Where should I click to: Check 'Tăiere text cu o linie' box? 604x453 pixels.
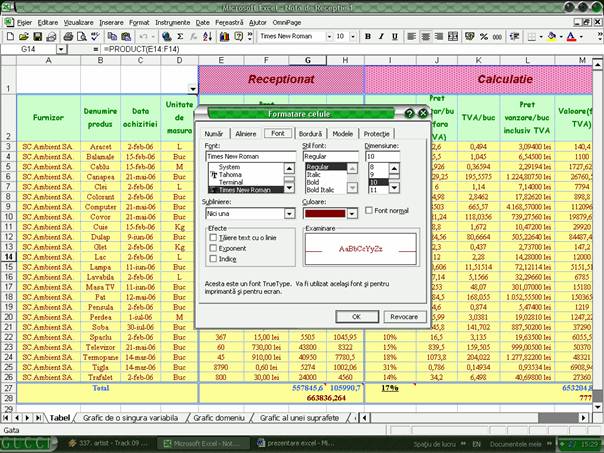point(213,238)
